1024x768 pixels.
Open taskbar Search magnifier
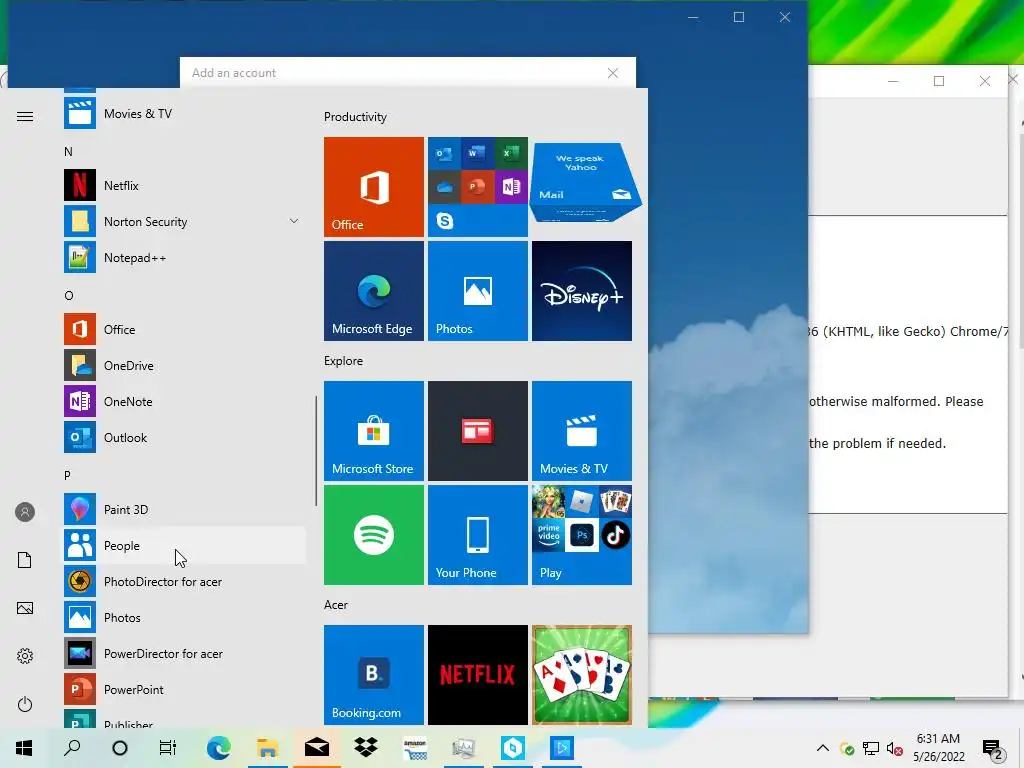click(72, 748)
